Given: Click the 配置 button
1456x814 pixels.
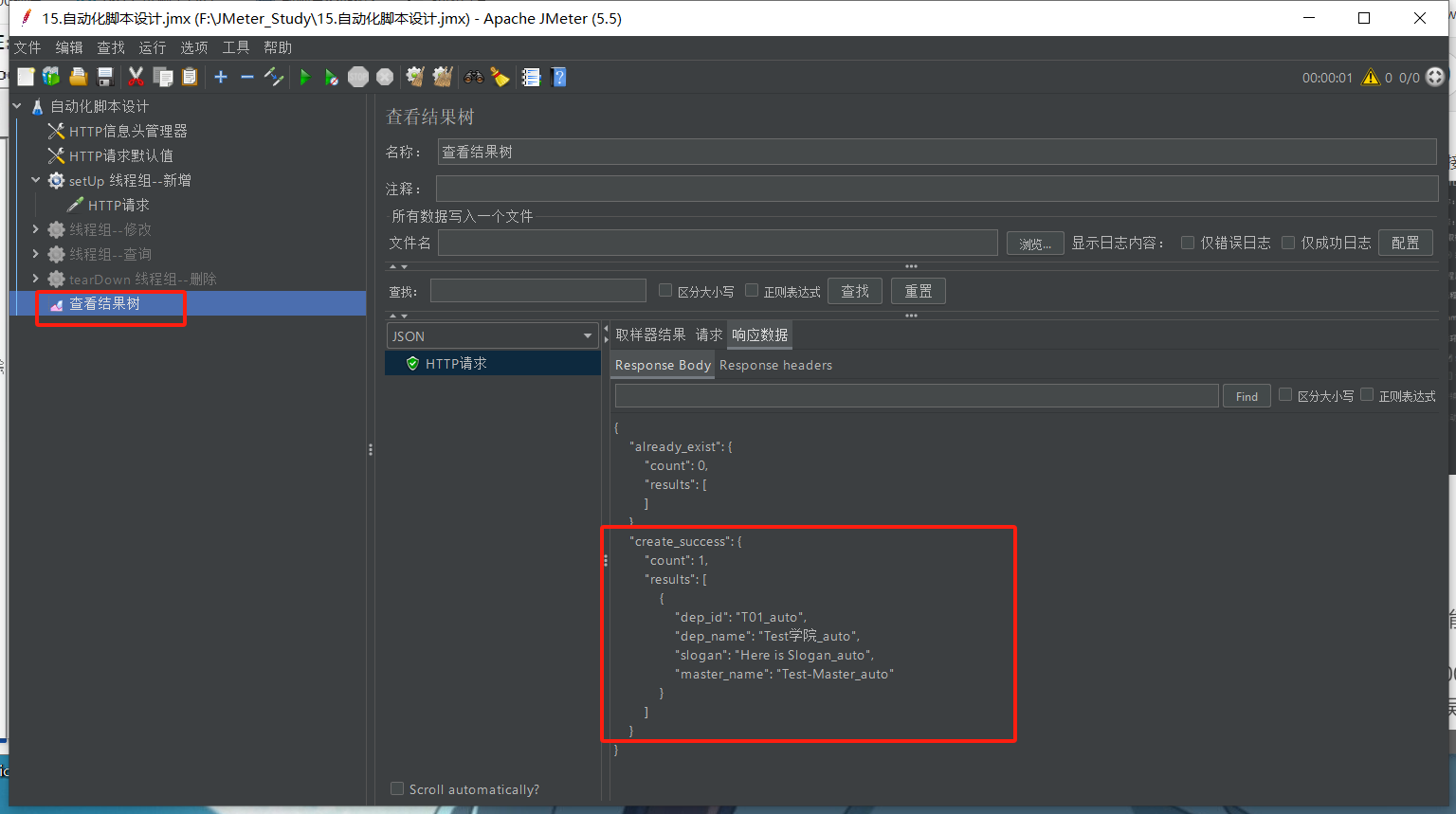Looking at the screenshot, I should tap(1405, 243).
